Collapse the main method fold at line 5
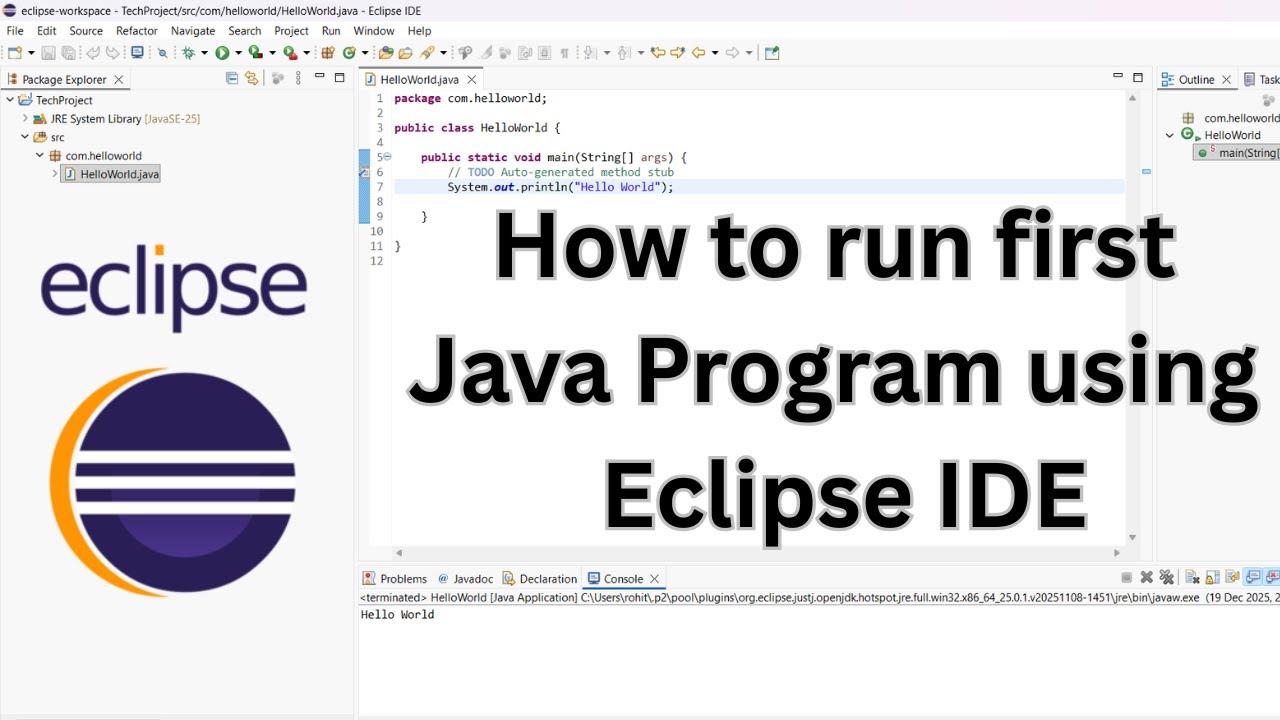 (387, 157)
